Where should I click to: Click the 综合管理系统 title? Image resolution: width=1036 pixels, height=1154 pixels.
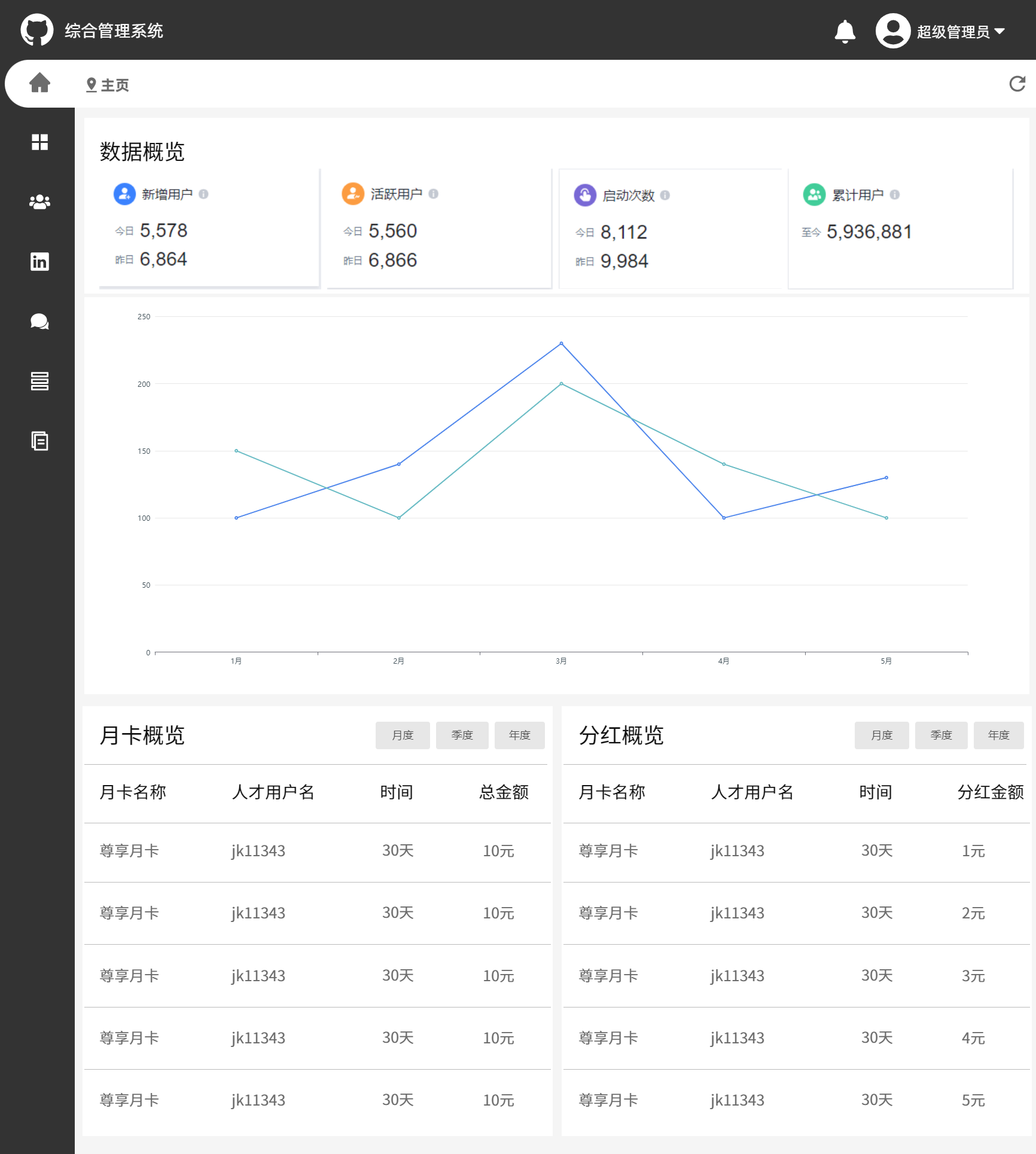pyautogui.click(x=114, y=31)
